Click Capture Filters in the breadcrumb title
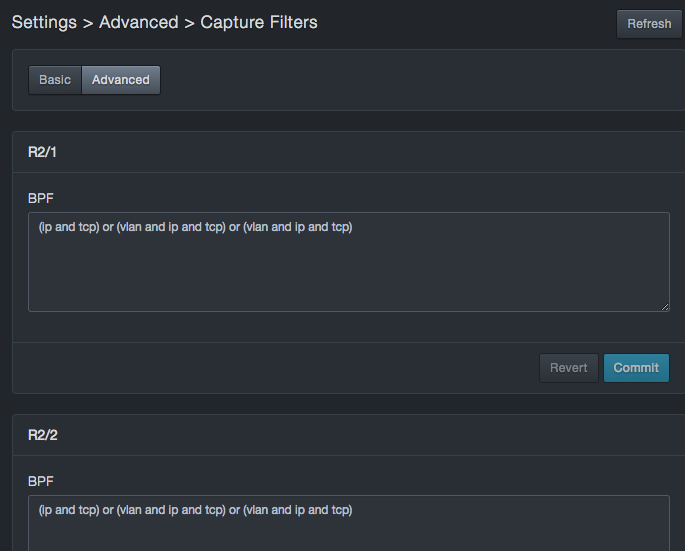The width and height of the screenshot is (685, 551). [259, 22]
